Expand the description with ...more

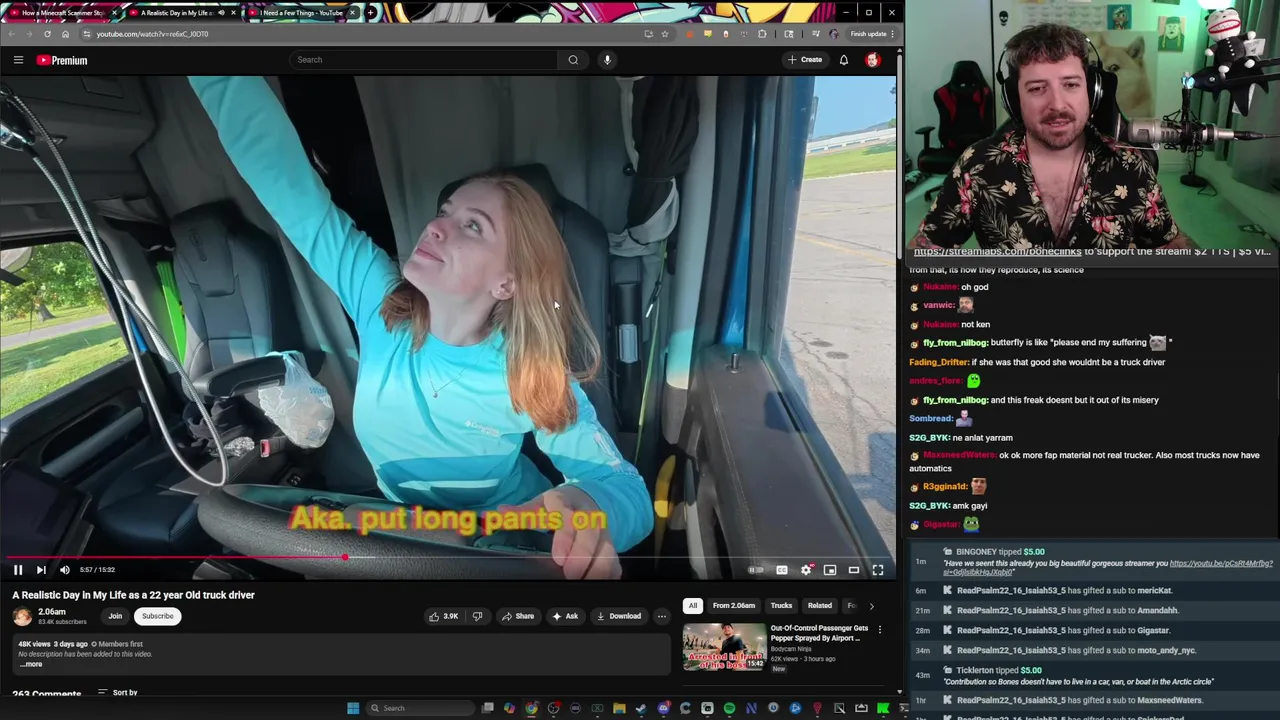click(x=31, y=664)
